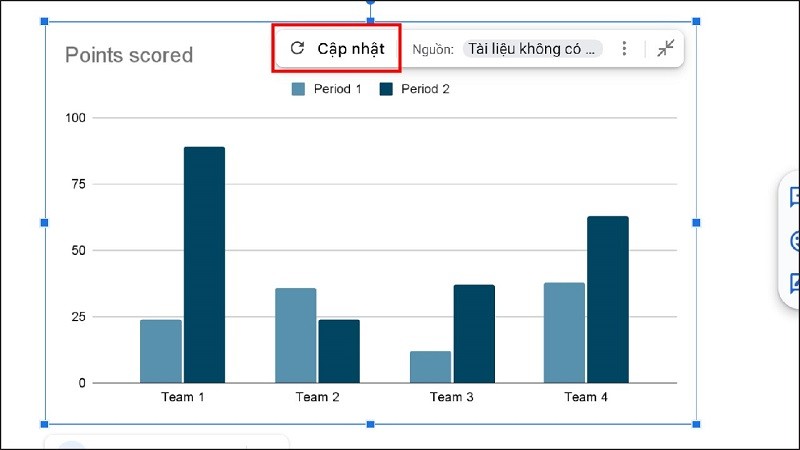Click the right-middle resize handle
The width and height of the screenshot is (800, 450).
coord(696,222)
